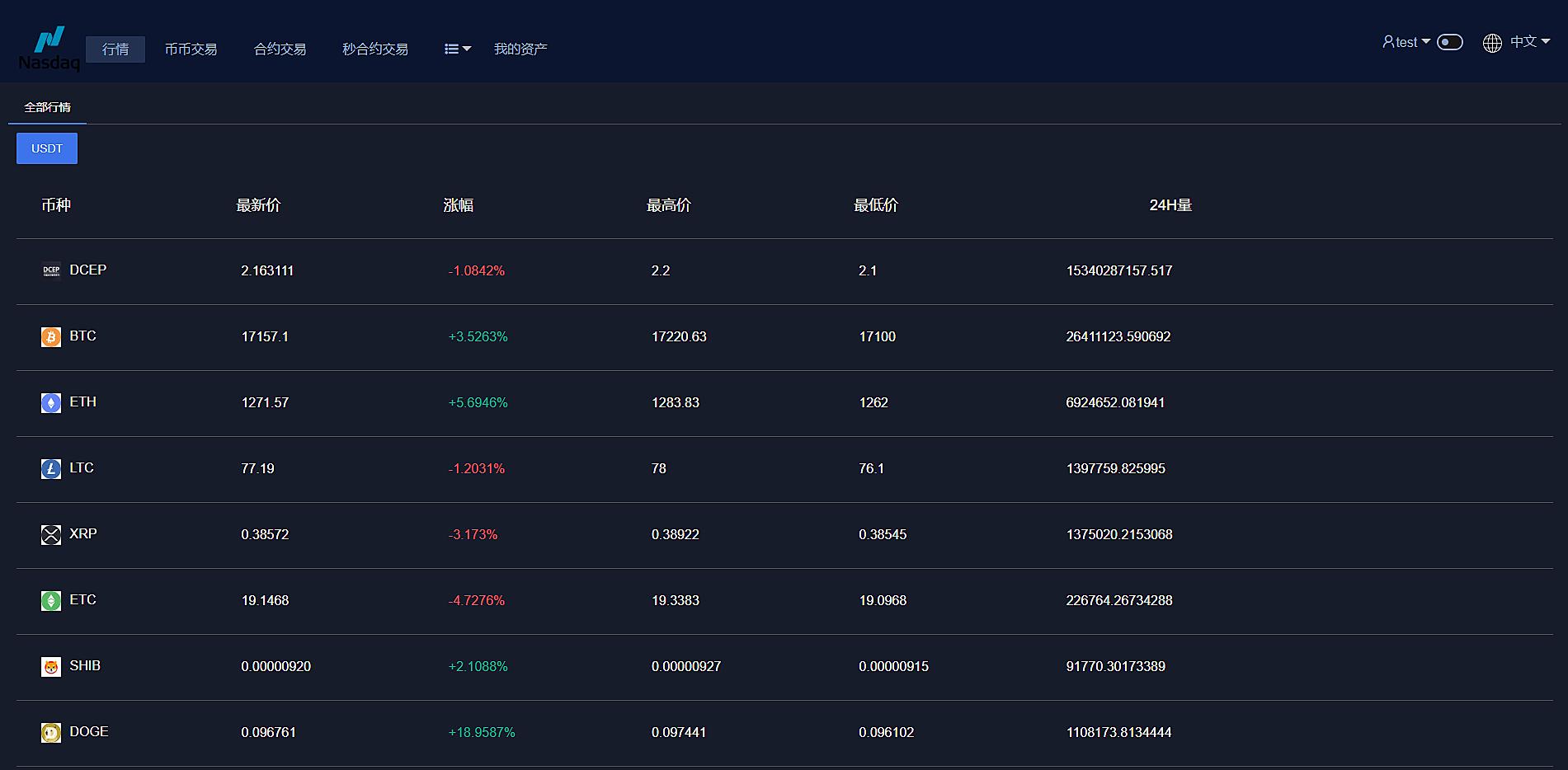Expand the list menu dropdown
This screenshot has width=1568, height=770.
point(457,49)
